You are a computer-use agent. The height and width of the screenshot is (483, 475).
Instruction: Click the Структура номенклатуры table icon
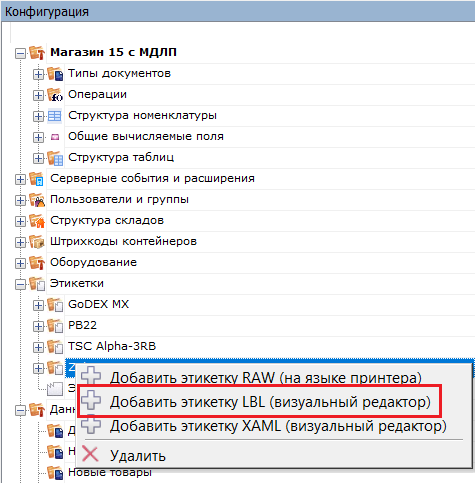coord(55,116)
